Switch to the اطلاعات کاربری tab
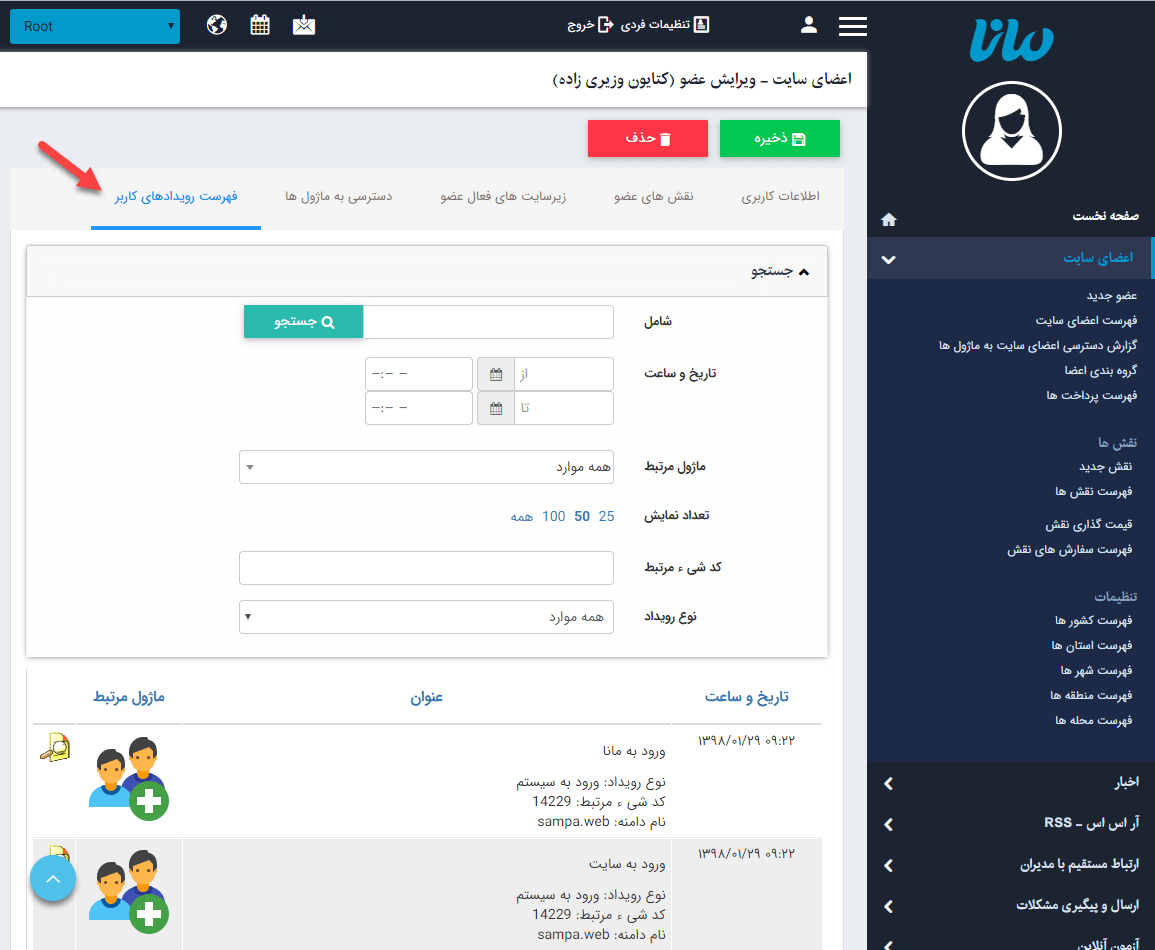The image size is (1155, 950). (780, 197)
